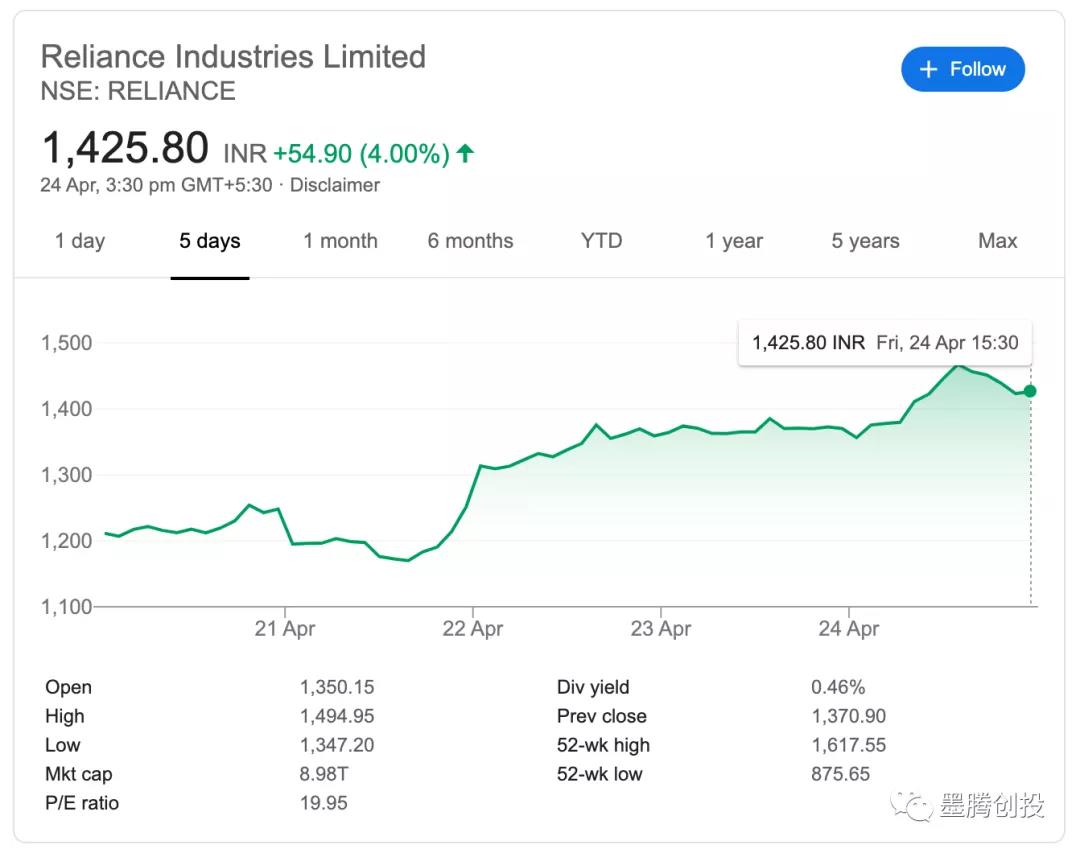This screenshot has height=853, width=1080.
Task: Click the 52-wk high value 1,617.55
Action: coord(848,745)
